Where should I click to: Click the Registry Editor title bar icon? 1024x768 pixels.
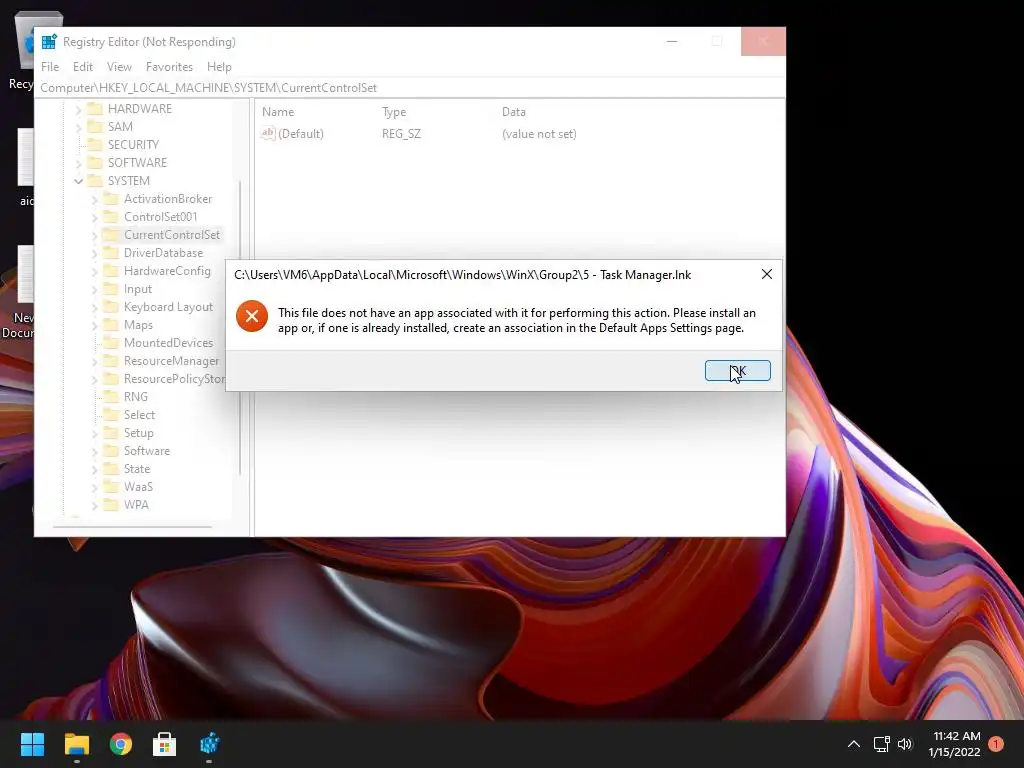coord(49,42)
